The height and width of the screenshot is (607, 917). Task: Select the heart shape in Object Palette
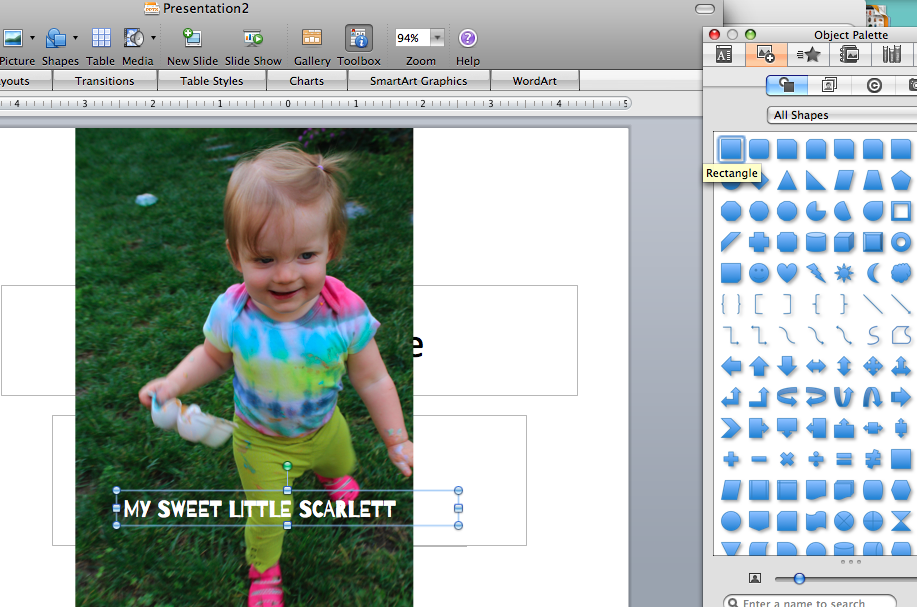tap(788, 272)
